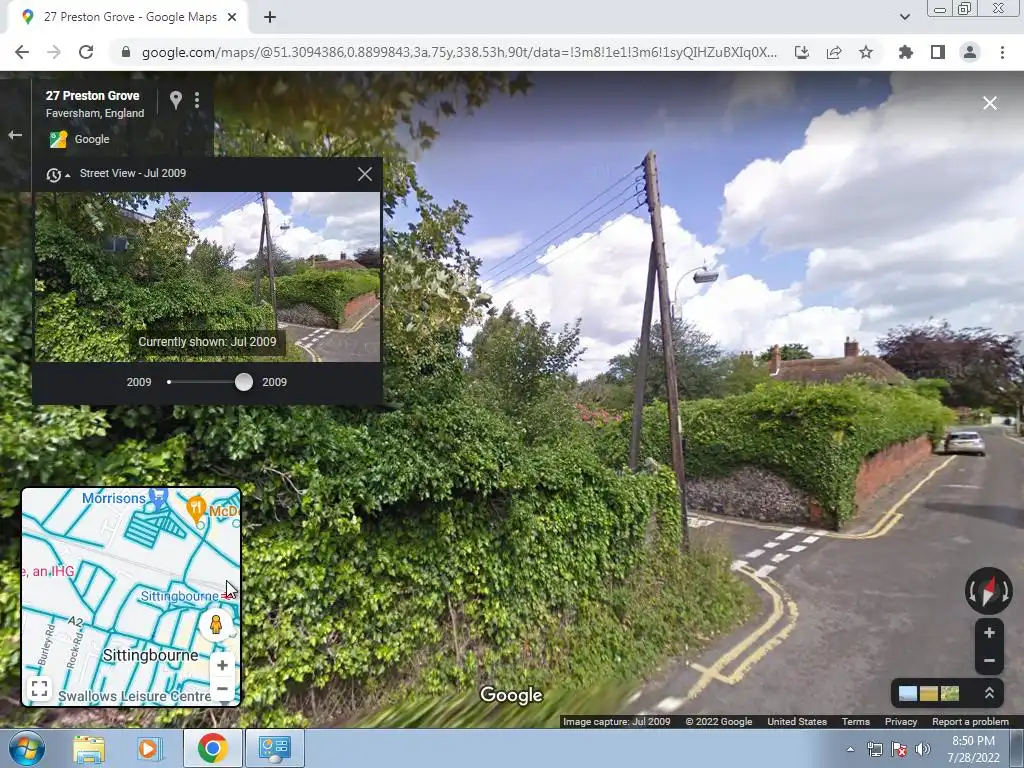This screenshot has height=768, width=1024.
Task: Click the first imagery thumbnail in bottom strip
Action: pos(908,694)
